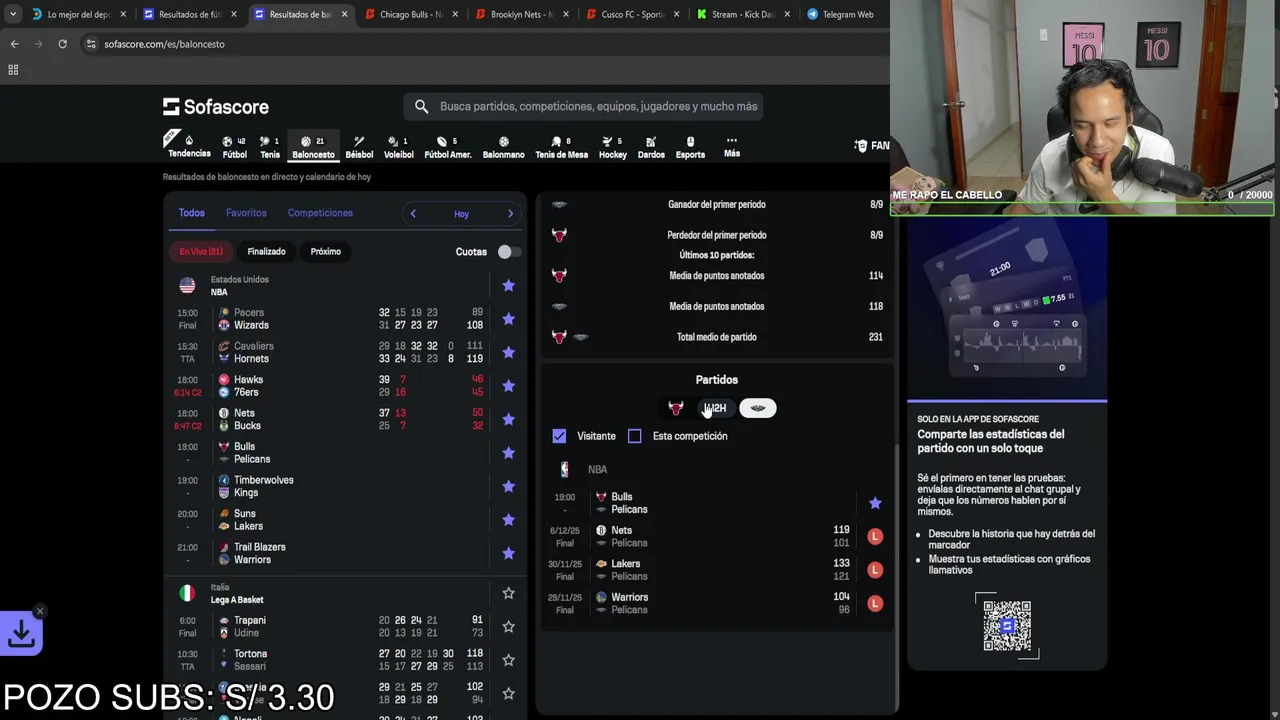
Task: Select the Todos tab
Action: click(191, 213)
